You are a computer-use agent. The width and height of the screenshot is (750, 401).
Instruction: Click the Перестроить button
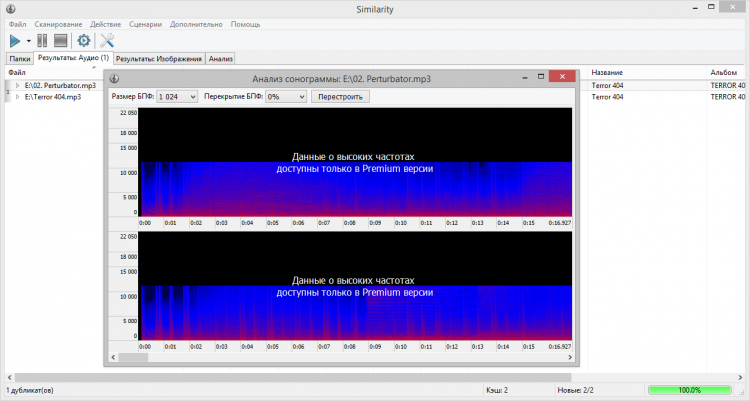[341, 97]
